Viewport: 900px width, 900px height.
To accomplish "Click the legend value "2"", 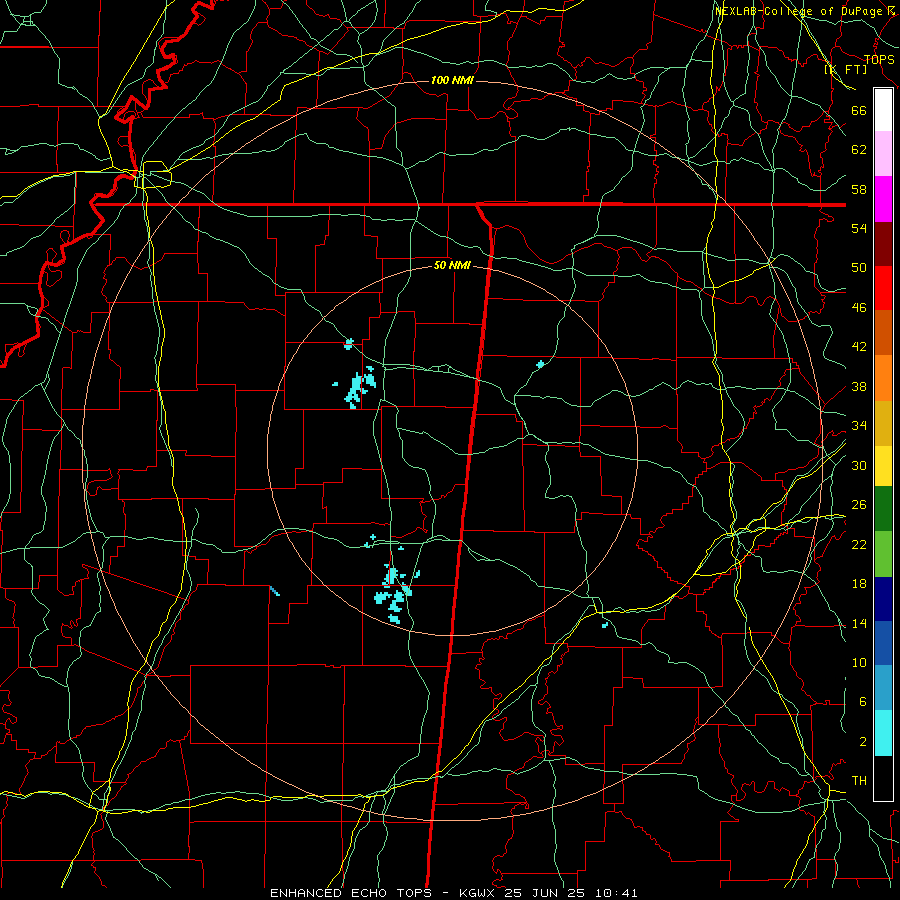I will coord(863,742).
